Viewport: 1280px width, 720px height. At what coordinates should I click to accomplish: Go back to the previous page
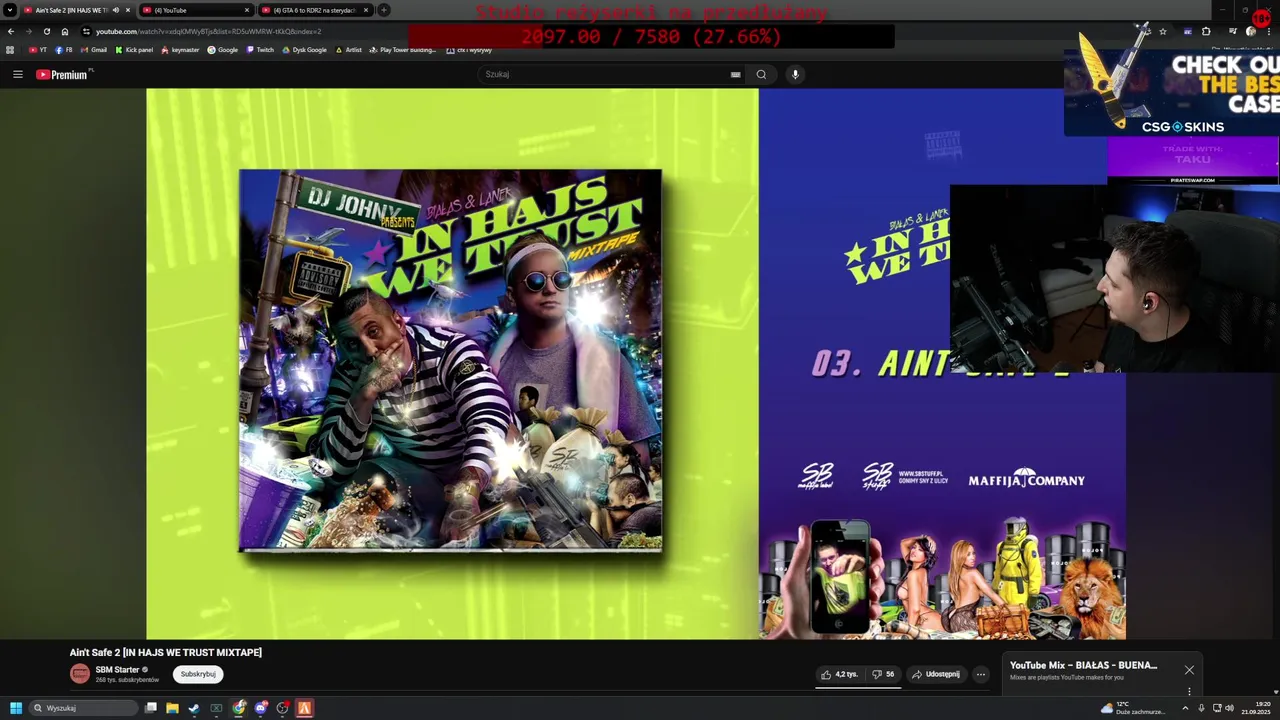click(x=10, y=31)
